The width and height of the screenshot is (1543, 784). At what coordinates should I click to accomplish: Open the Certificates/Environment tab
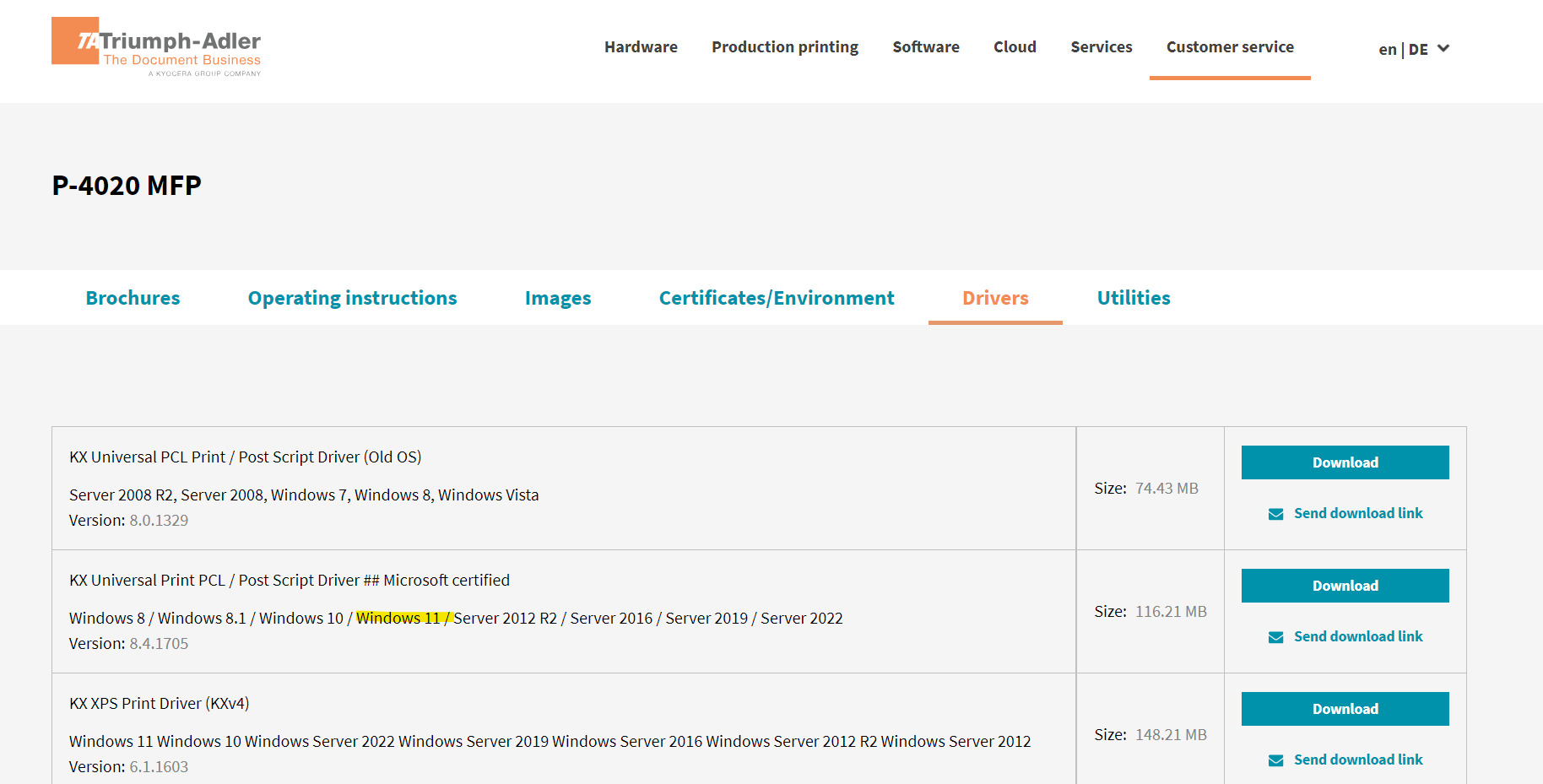tap(776, 298)
